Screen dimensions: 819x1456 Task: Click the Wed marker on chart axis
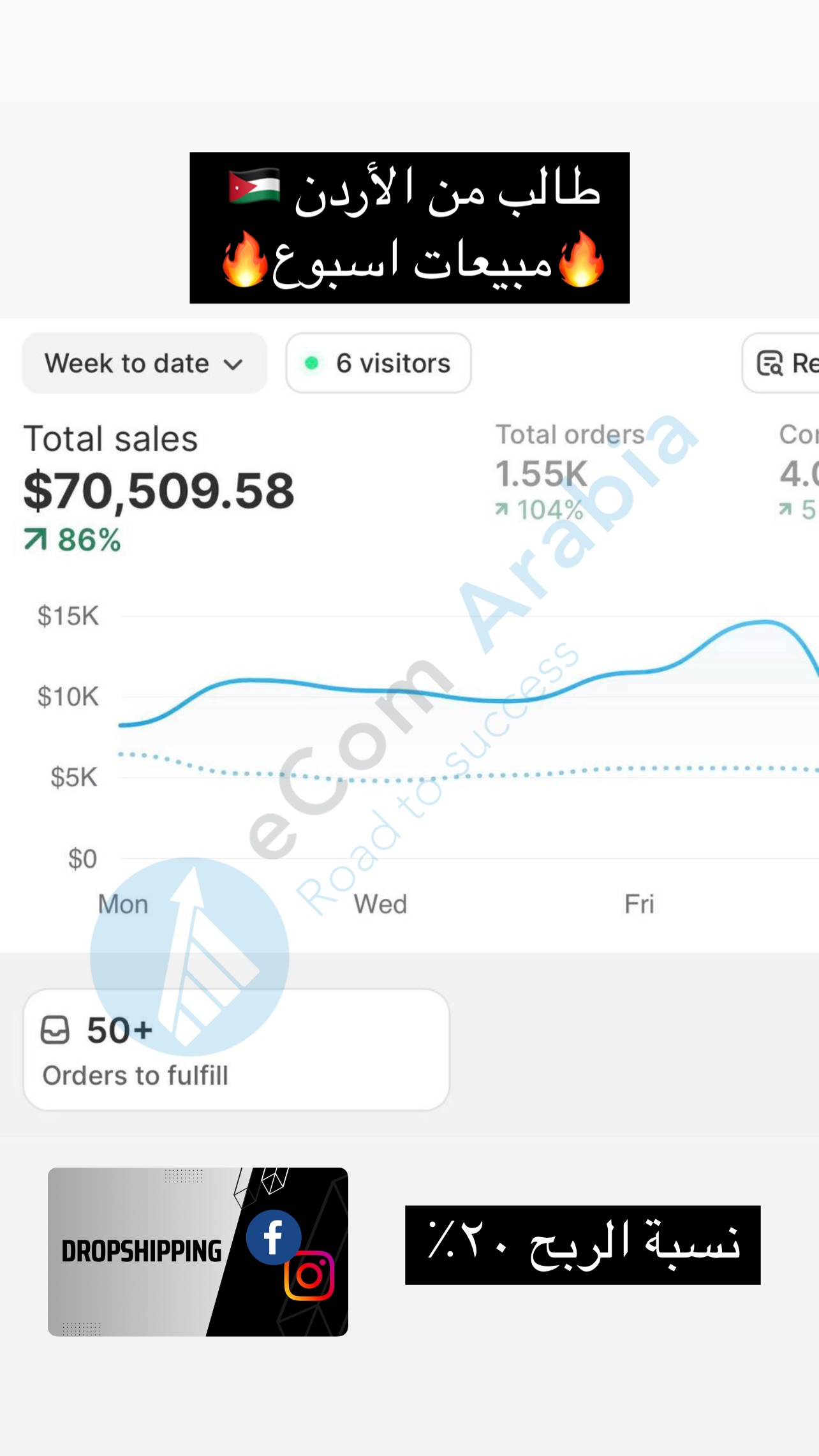click(x=380, y=904)
